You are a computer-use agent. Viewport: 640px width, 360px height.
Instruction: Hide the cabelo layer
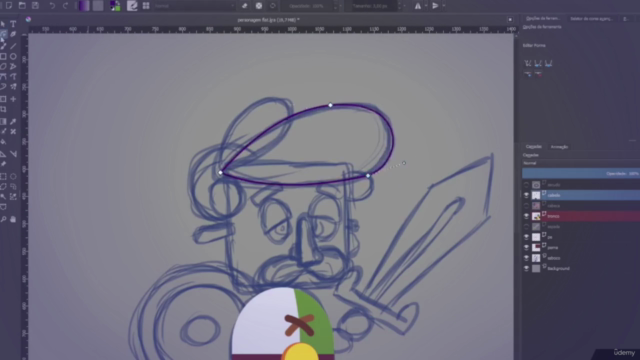pos(526,195)
